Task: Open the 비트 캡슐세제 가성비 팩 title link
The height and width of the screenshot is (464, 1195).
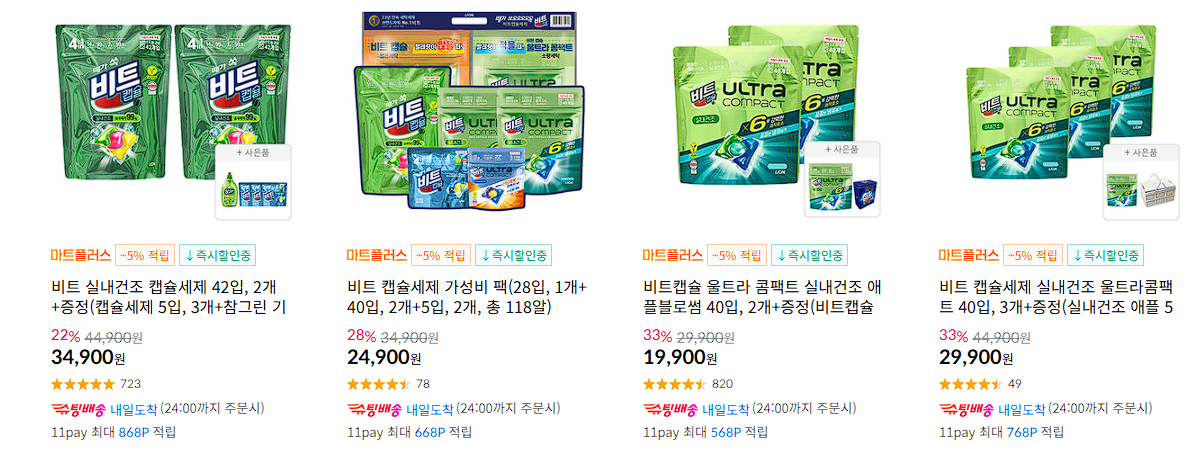Action: tap(463, 298)
